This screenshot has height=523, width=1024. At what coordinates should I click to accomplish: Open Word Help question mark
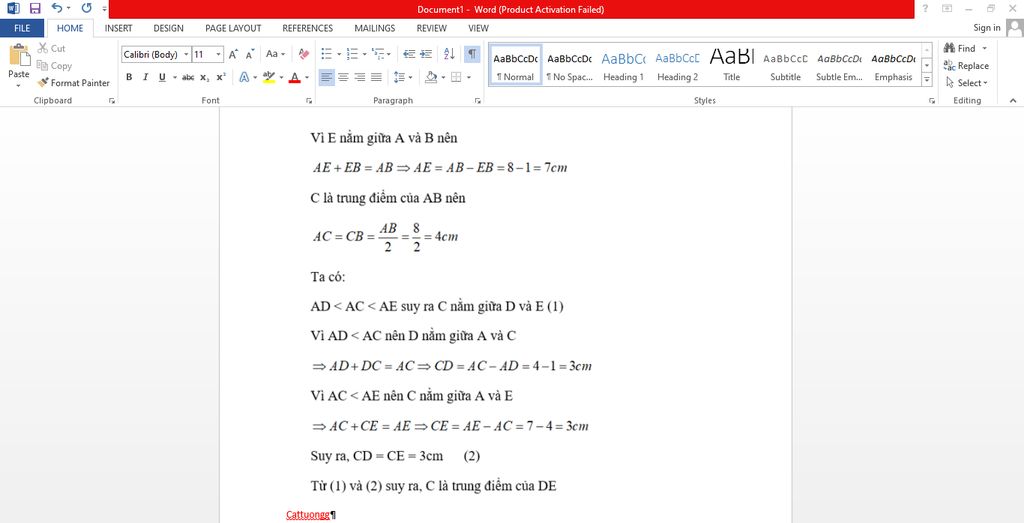click(925, 8)
